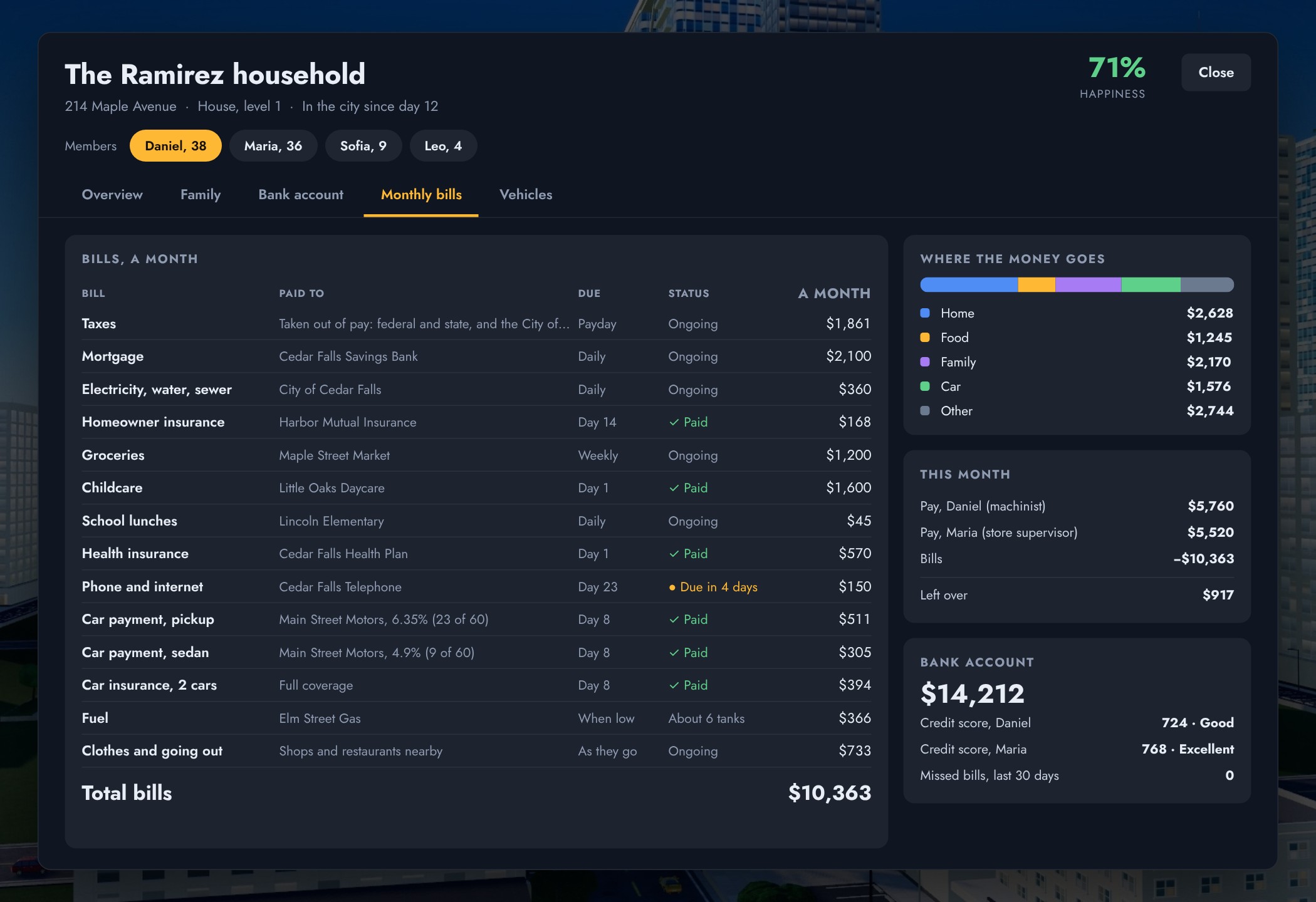Select Clothes and going out bill
The image size is (1316, 902).
pos(152,751)
